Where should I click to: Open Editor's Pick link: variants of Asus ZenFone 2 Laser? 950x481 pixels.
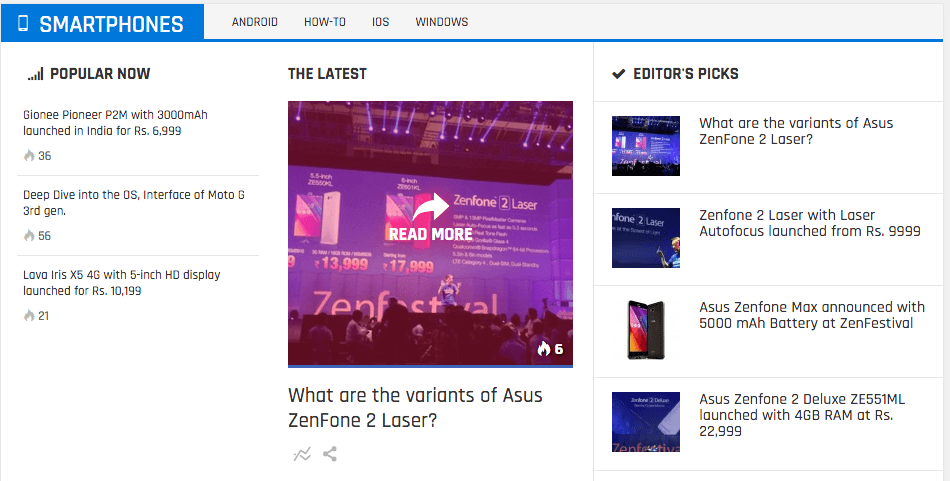click(796, 131)
